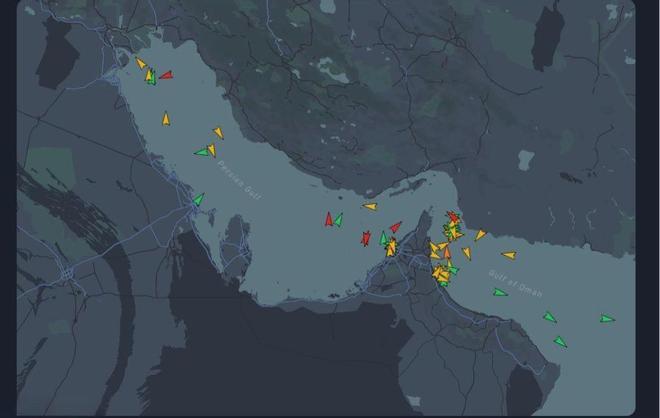Click the yellow ship nearest Gulf of Oman label
This screenshot has height=418, width=660.
[x=508, y=255]
